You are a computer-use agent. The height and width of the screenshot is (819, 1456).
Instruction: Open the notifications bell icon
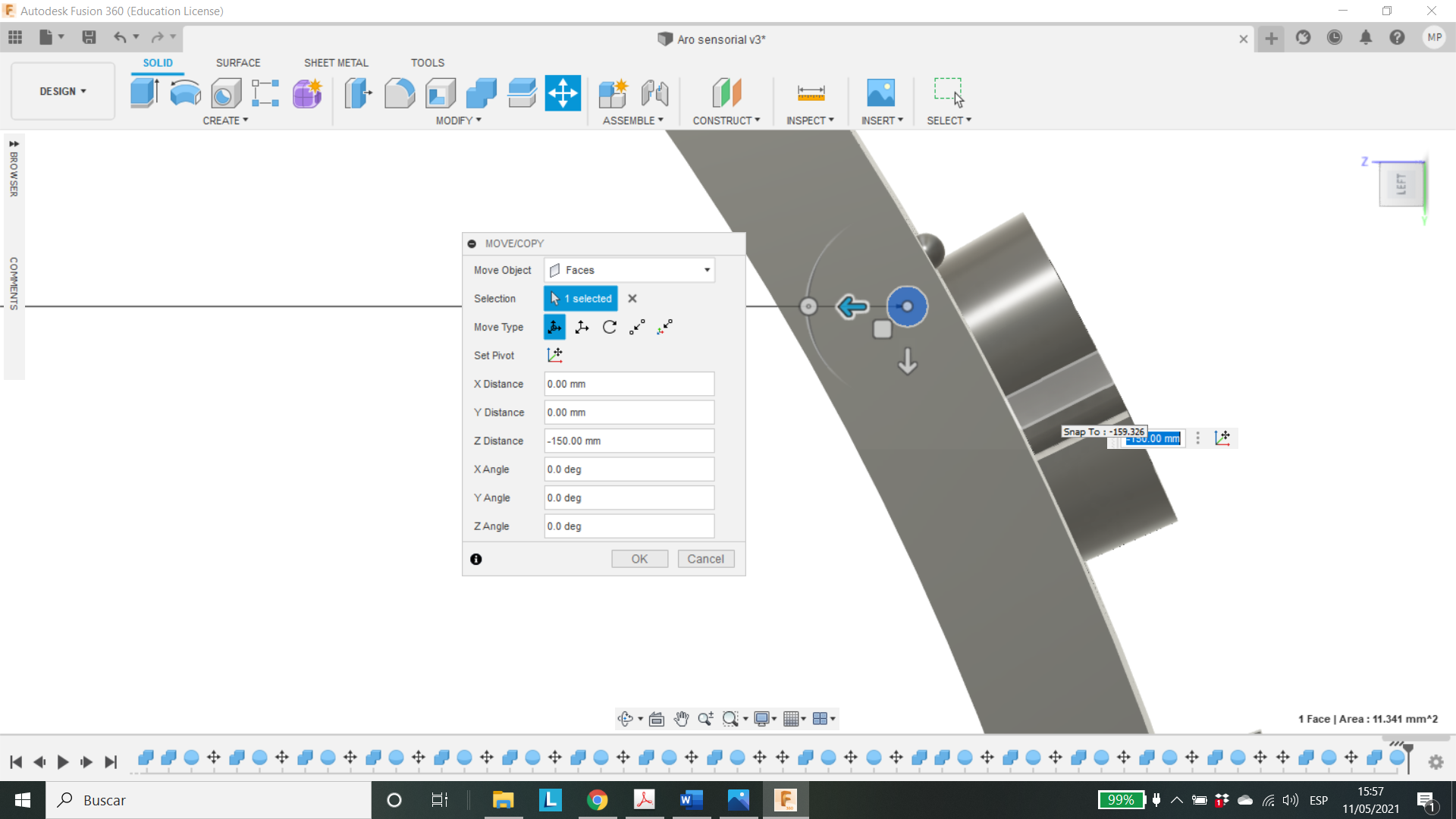(1366, 37)
